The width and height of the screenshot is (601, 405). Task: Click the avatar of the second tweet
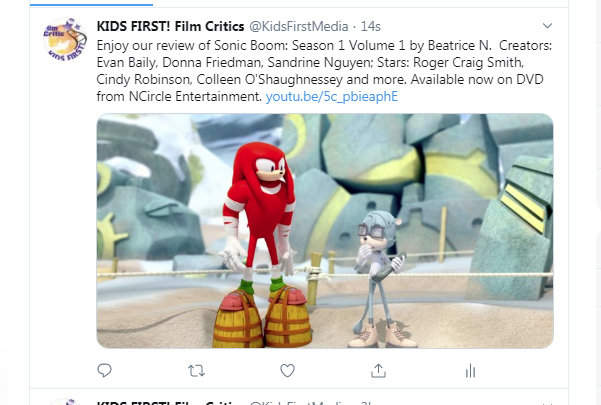coord(65,402)
